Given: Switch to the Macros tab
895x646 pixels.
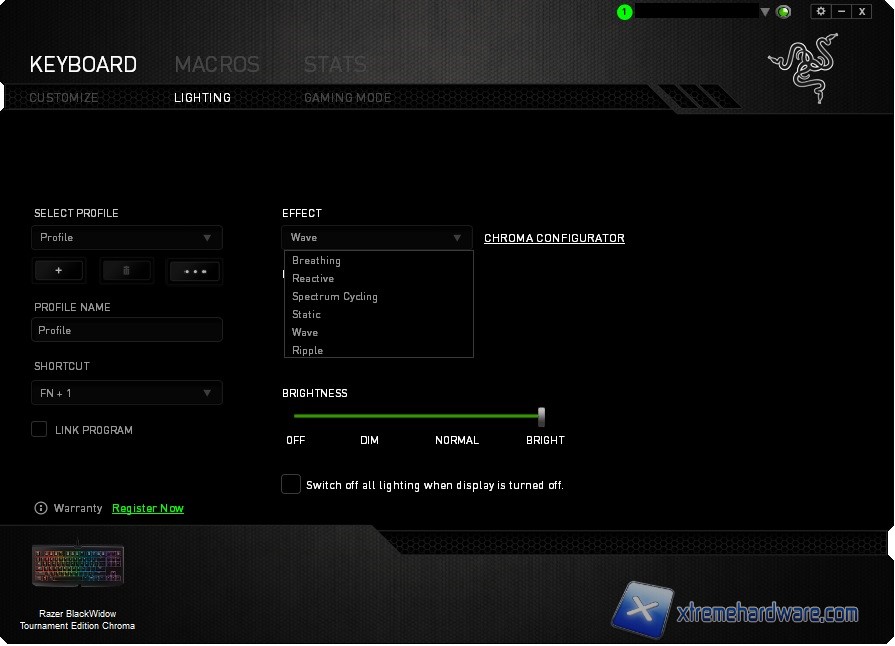Looking at the screenshot, I should [x=217, y=65].
